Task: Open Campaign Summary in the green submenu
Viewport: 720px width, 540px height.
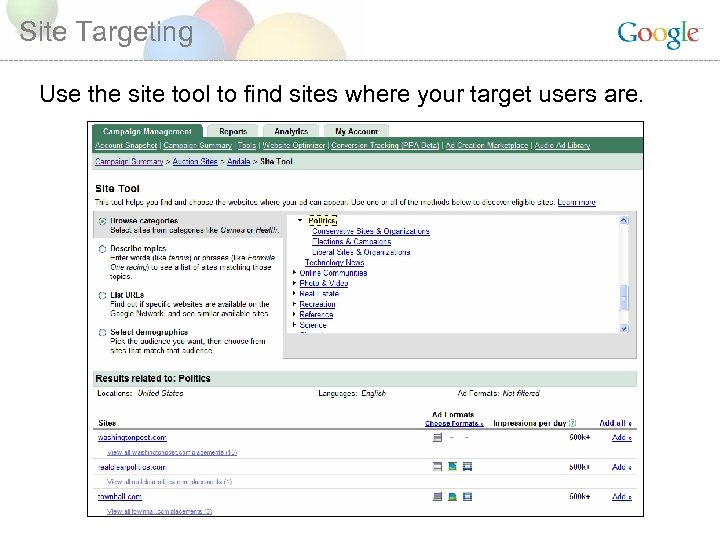Action: click(x=197, y=145)
